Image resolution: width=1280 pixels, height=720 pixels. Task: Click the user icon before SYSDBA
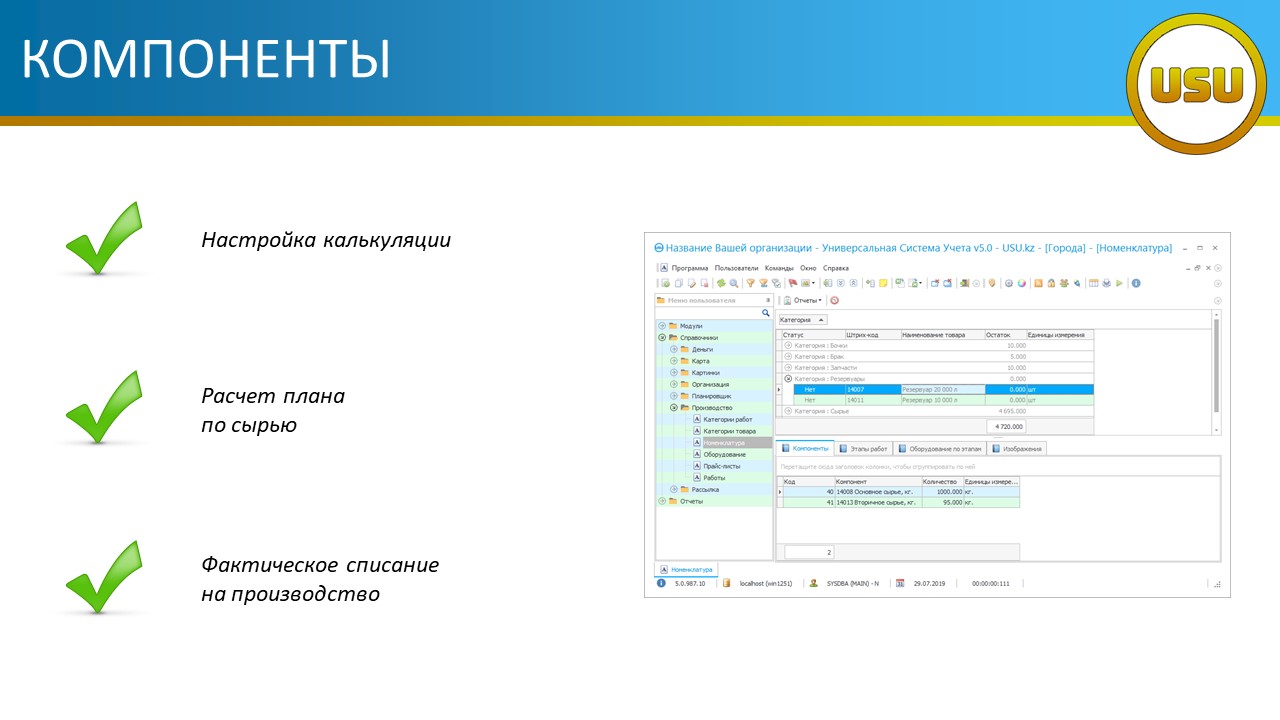pyautogui.click(x=814, y=582)
